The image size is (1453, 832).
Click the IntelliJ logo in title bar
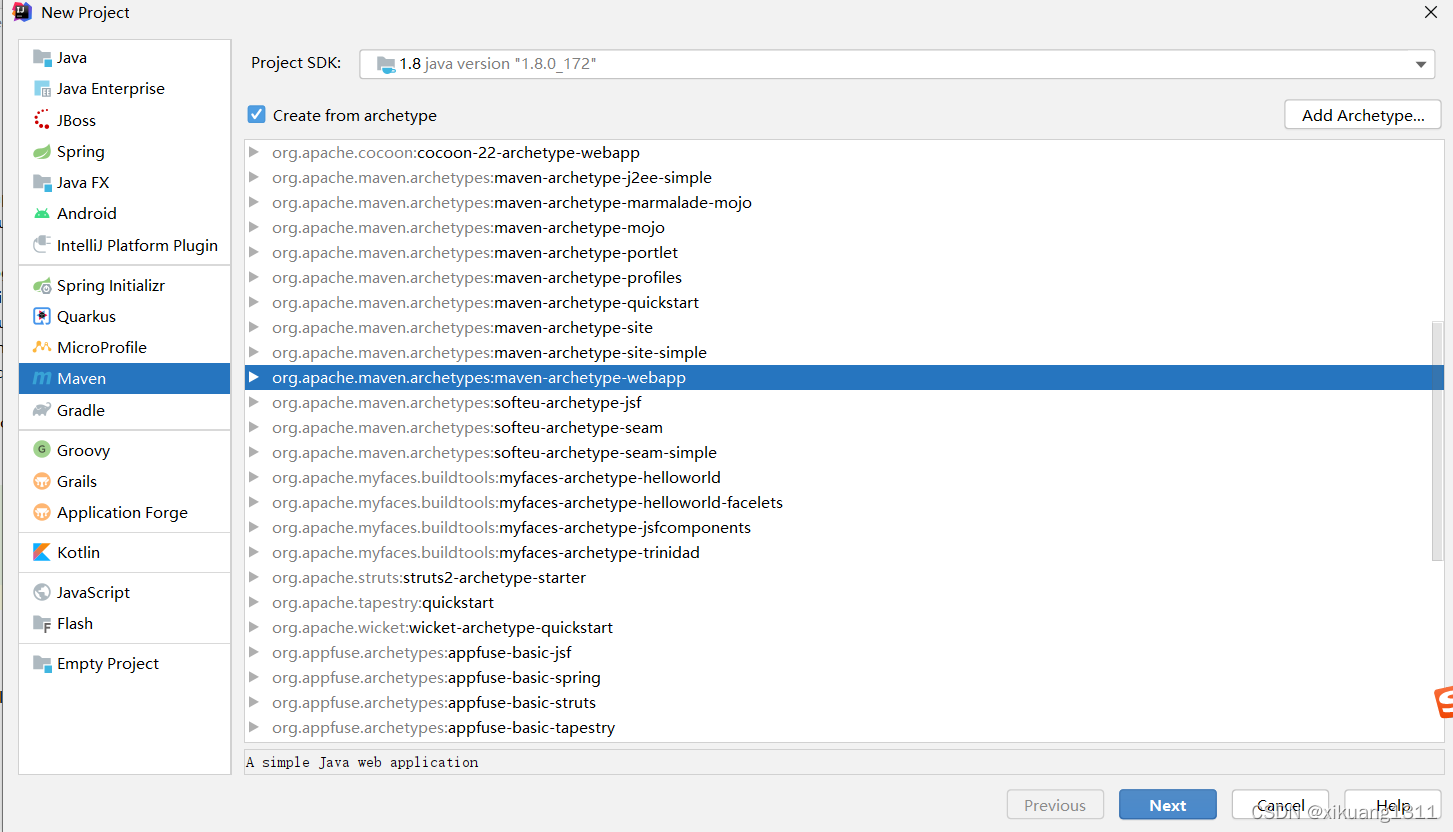click(x=22, y=12)
